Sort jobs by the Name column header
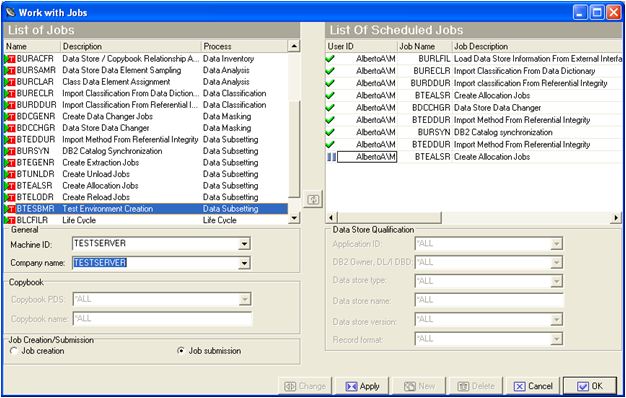The height and width of the screenshot is (398, 626). point(32,46)
